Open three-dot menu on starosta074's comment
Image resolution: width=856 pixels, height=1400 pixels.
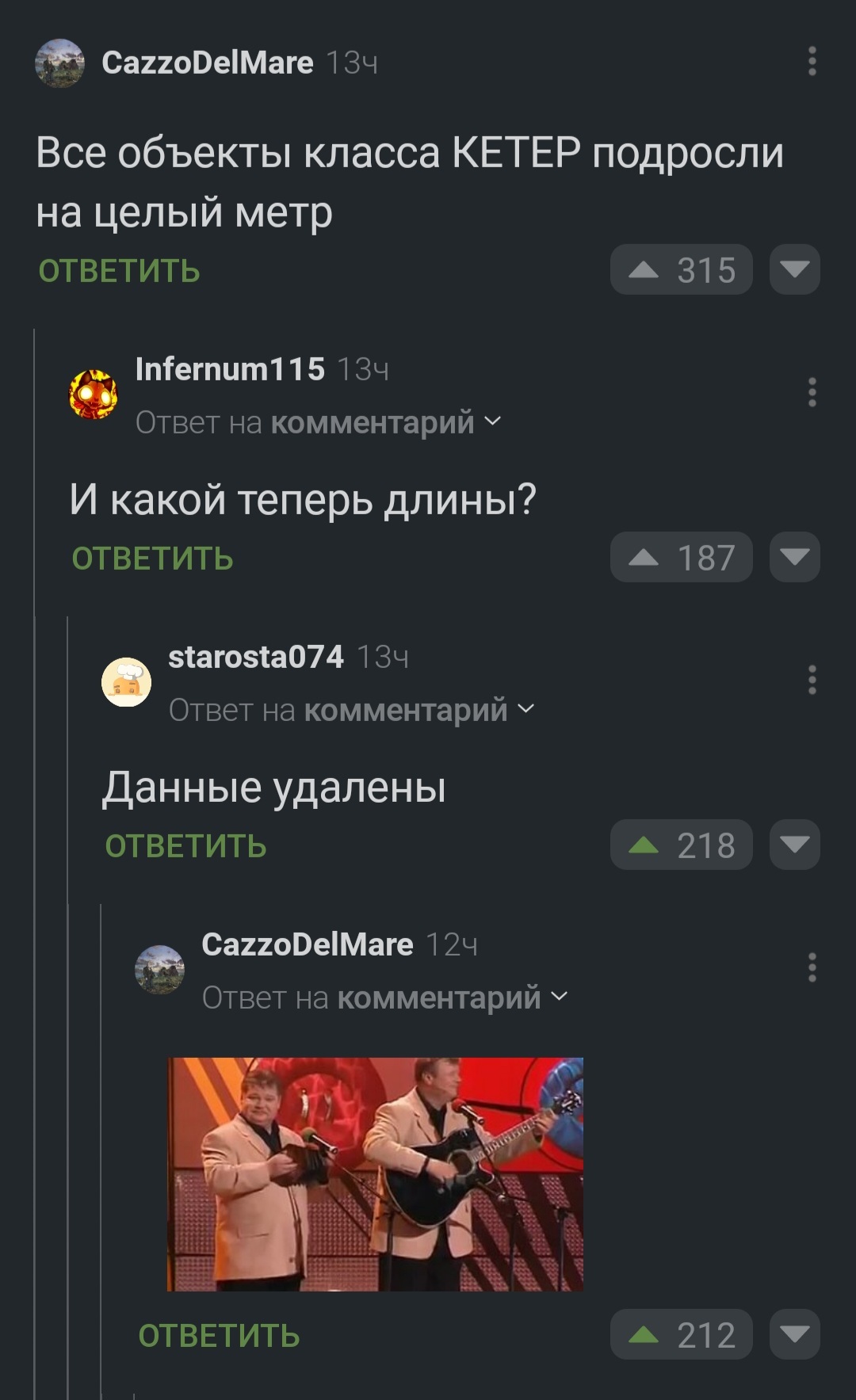812,680
